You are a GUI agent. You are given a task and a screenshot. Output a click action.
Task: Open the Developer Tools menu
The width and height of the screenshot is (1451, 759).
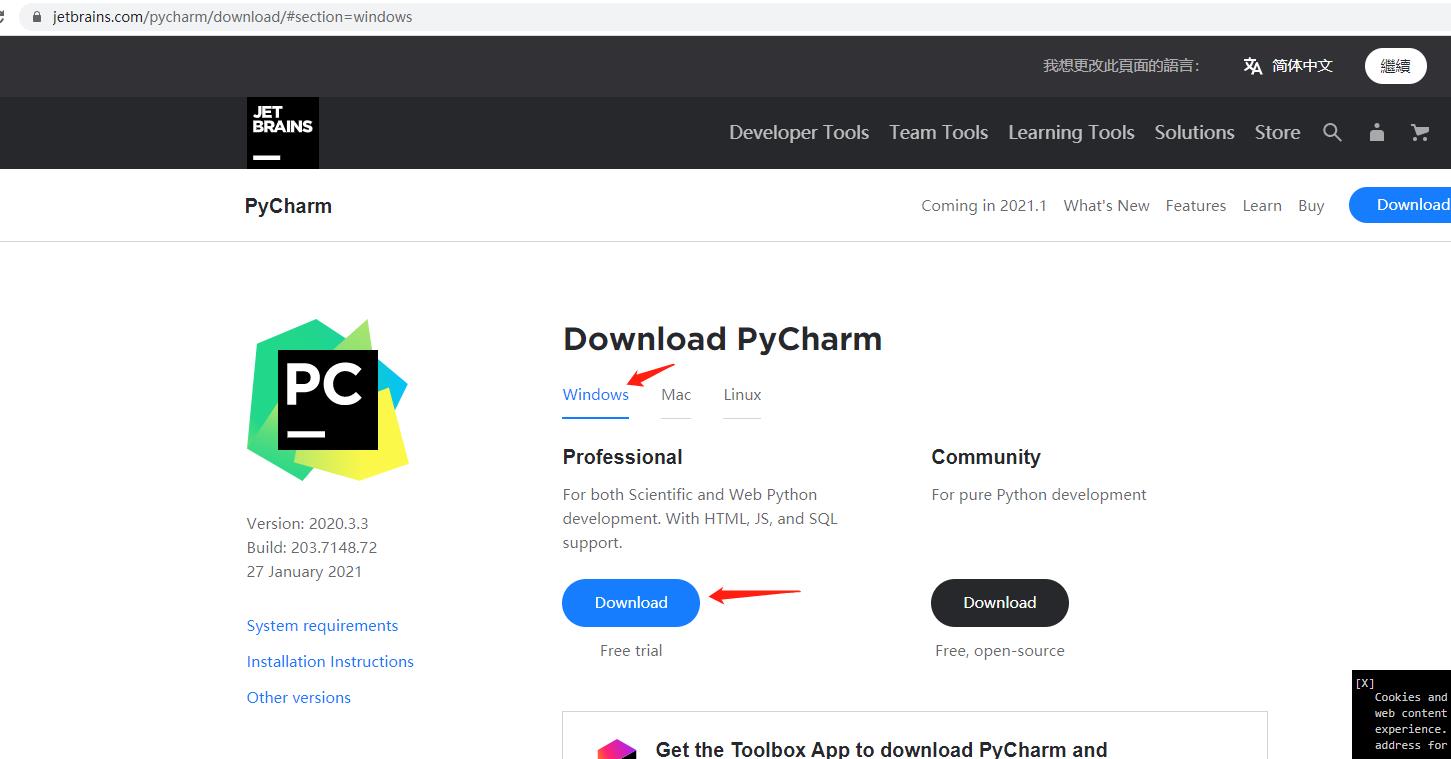pos(799,132)
